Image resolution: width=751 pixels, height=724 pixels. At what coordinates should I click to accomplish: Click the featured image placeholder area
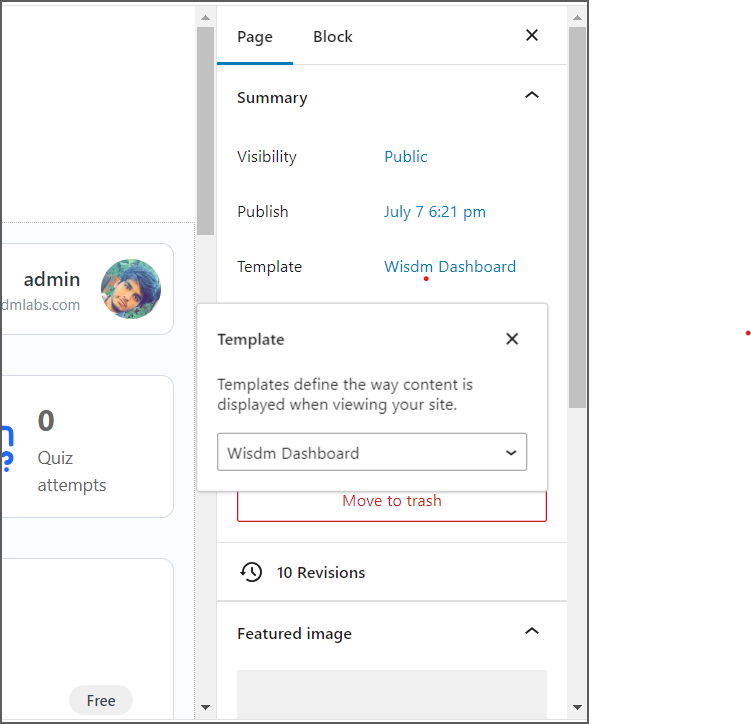(x=391, y=694)
